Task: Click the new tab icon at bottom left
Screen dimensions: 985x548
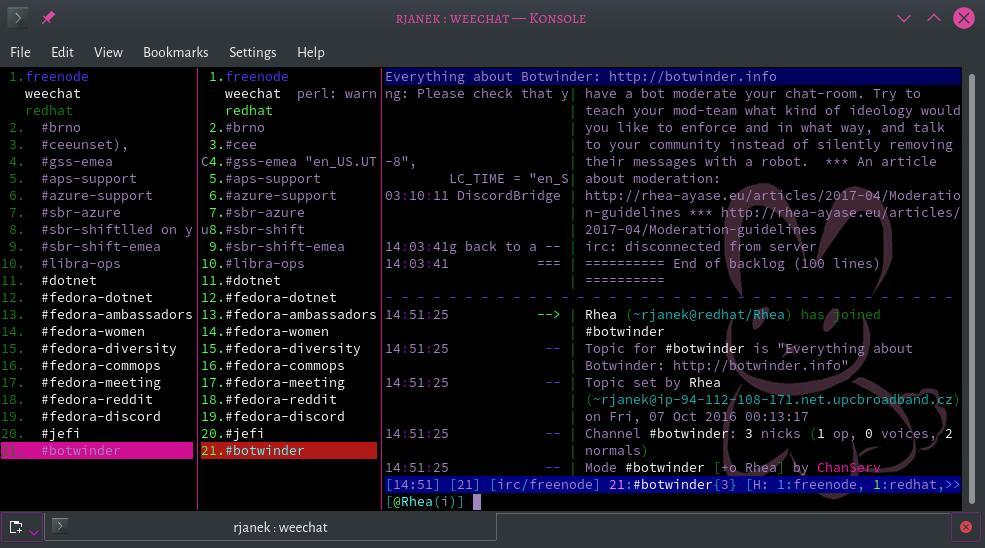Action: tap(16, 527)
